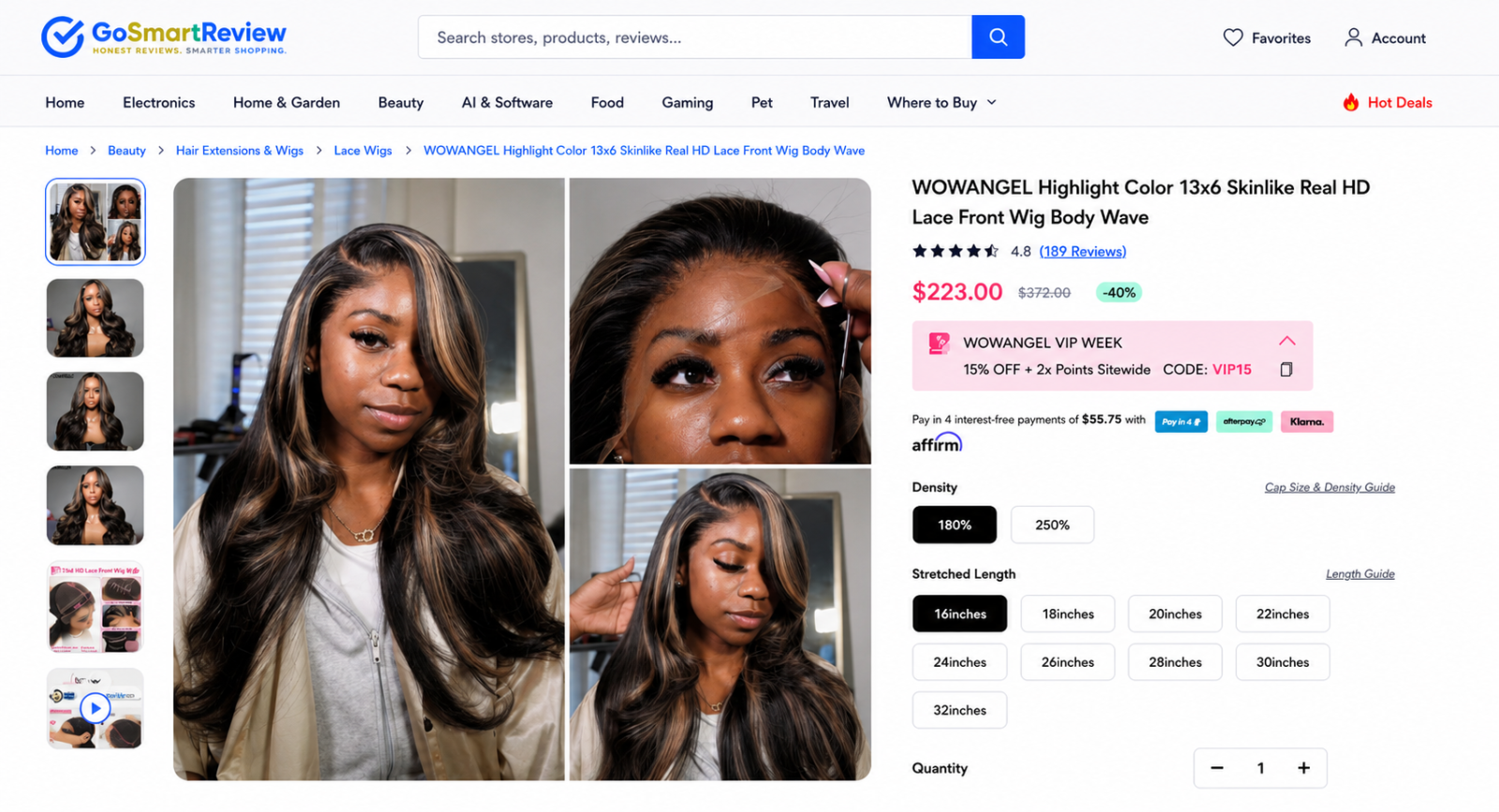The image size is (1499, 812).
Task: Open the AI & Software category
Action: 507,102
